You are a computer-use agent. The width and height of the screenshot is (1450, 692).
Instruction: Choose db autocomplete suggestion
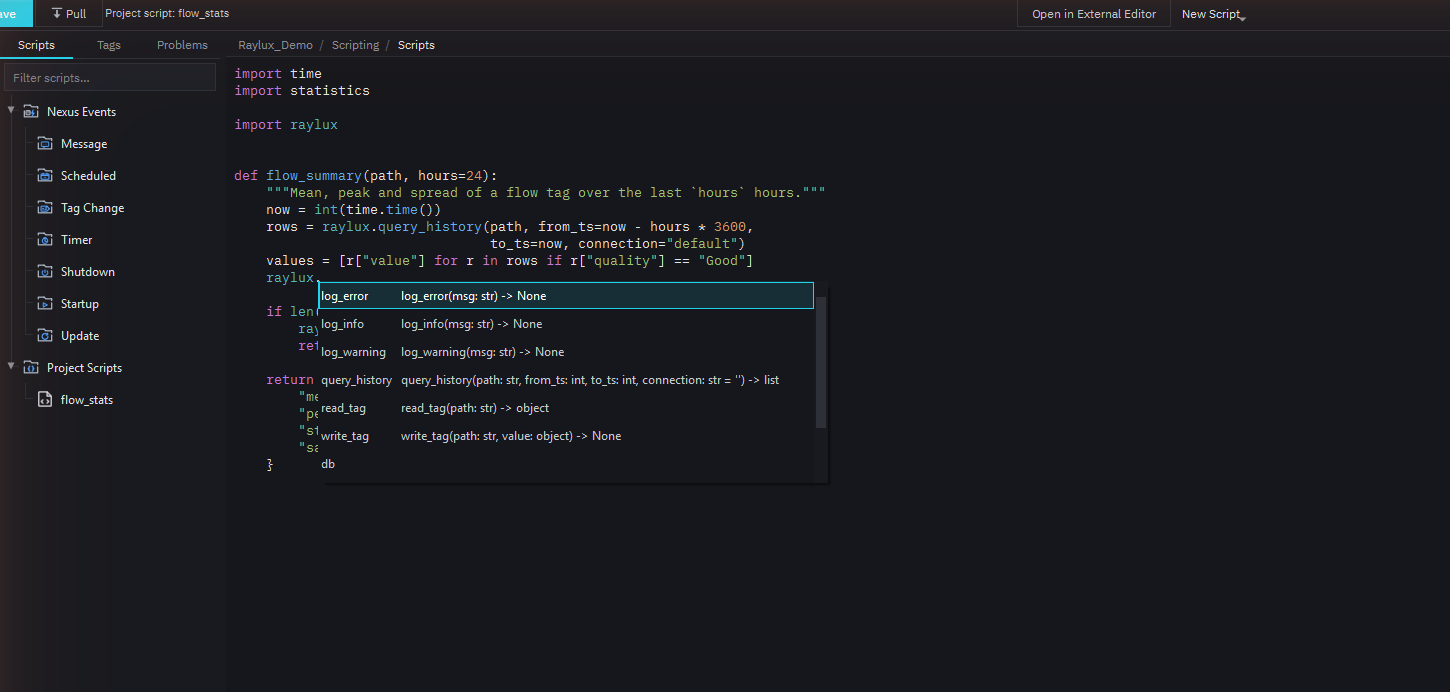[x=566, y=464]
